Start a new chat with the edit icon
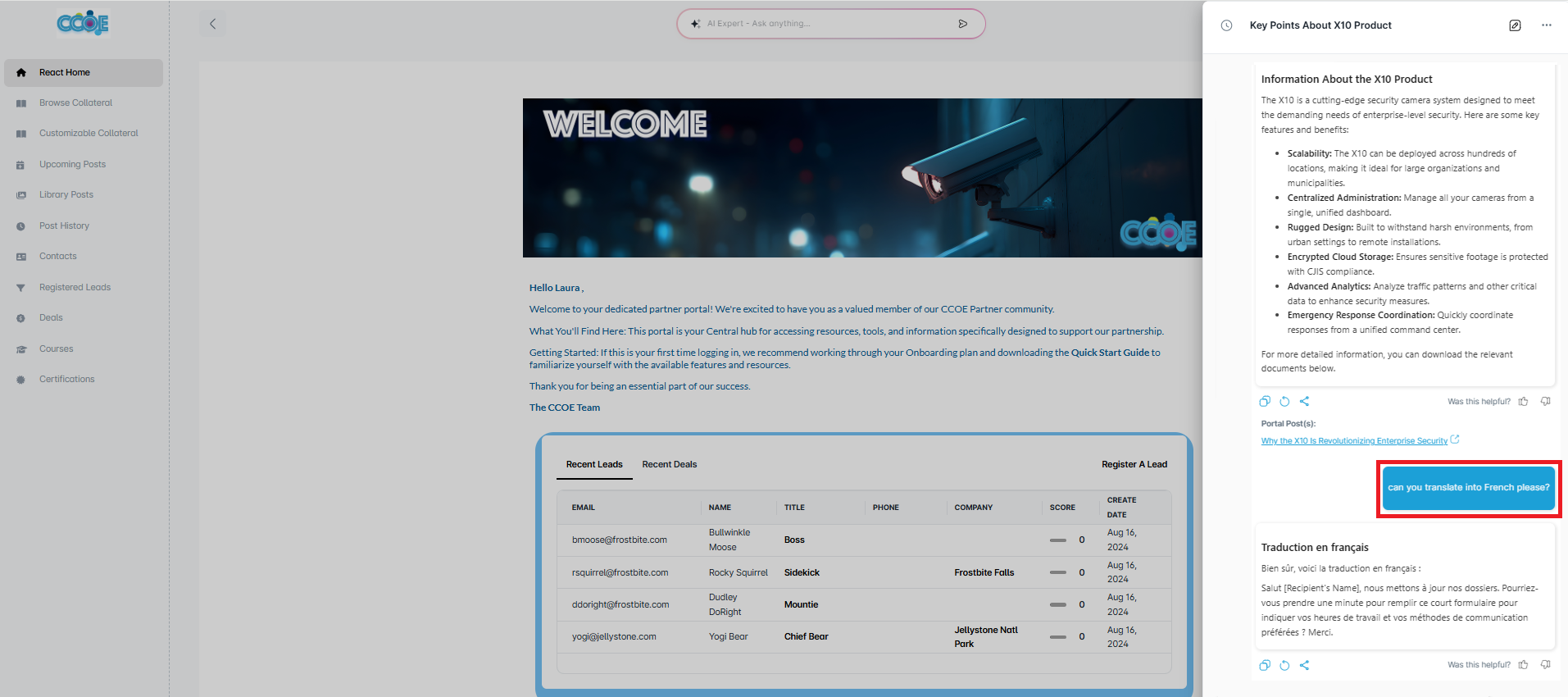Image resolution: width=1568 pixels, height=697 pixels. point(1515,25)
